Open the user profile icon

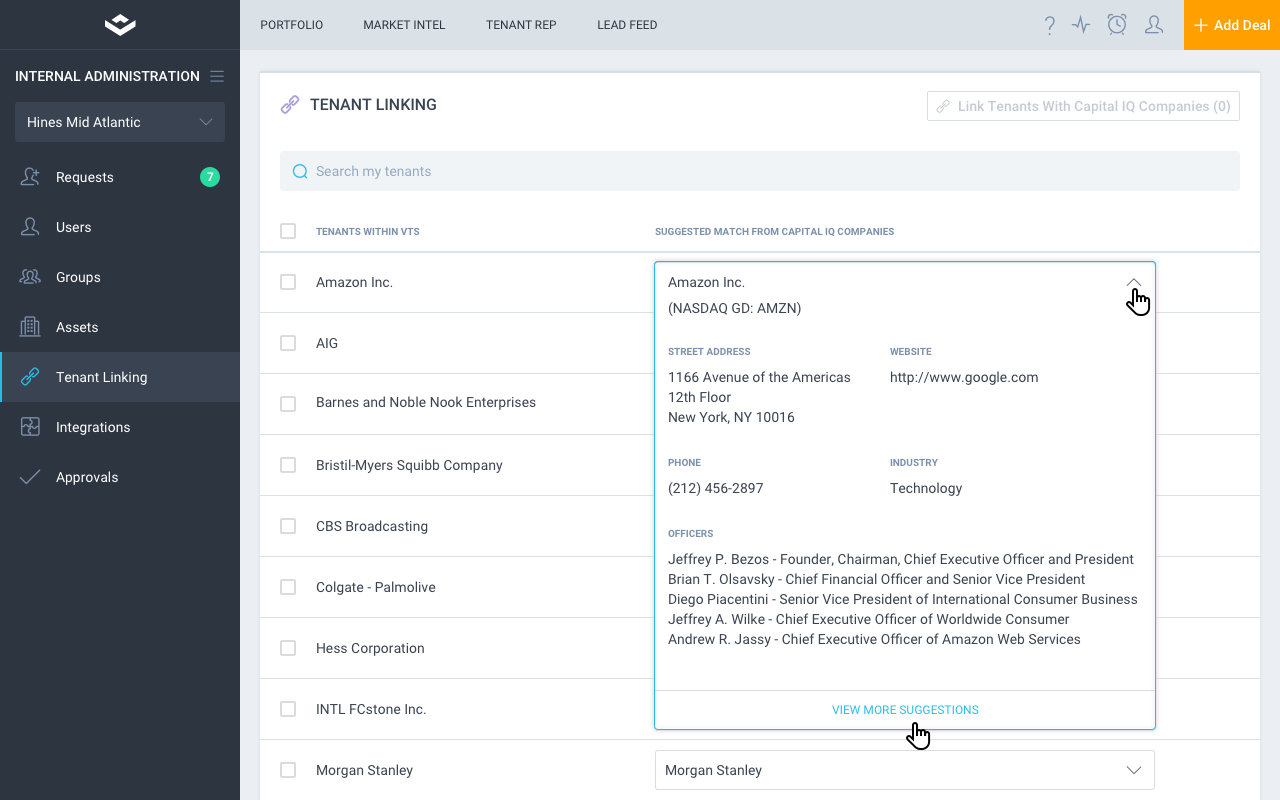(1153, 25)
